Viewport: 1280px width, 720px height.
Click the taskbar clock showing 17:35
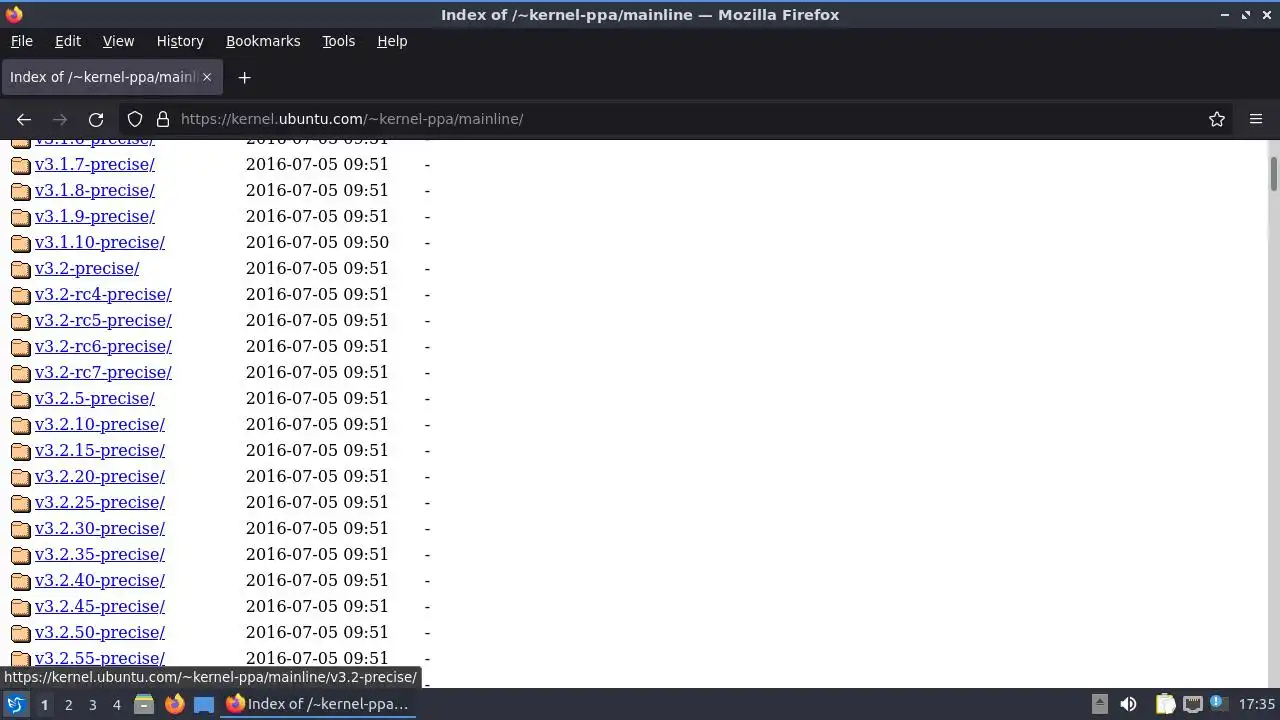point(1257,704)
